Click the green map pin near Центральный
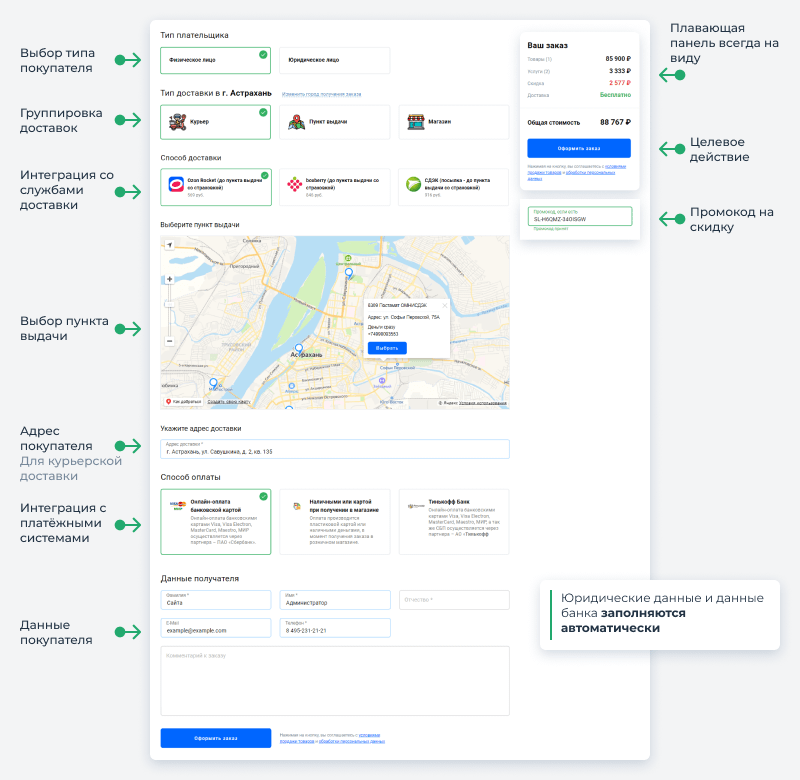 tap(347, 259)
